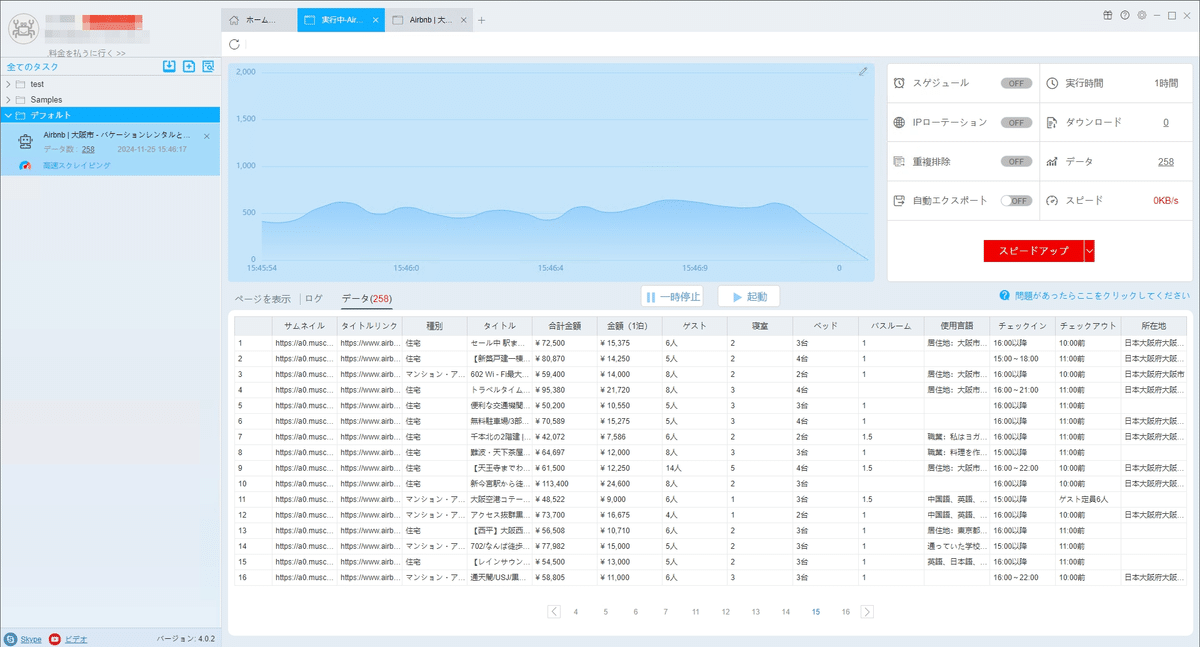
Task: Switch to the ホーム tab
Action: tap(259, 20)
